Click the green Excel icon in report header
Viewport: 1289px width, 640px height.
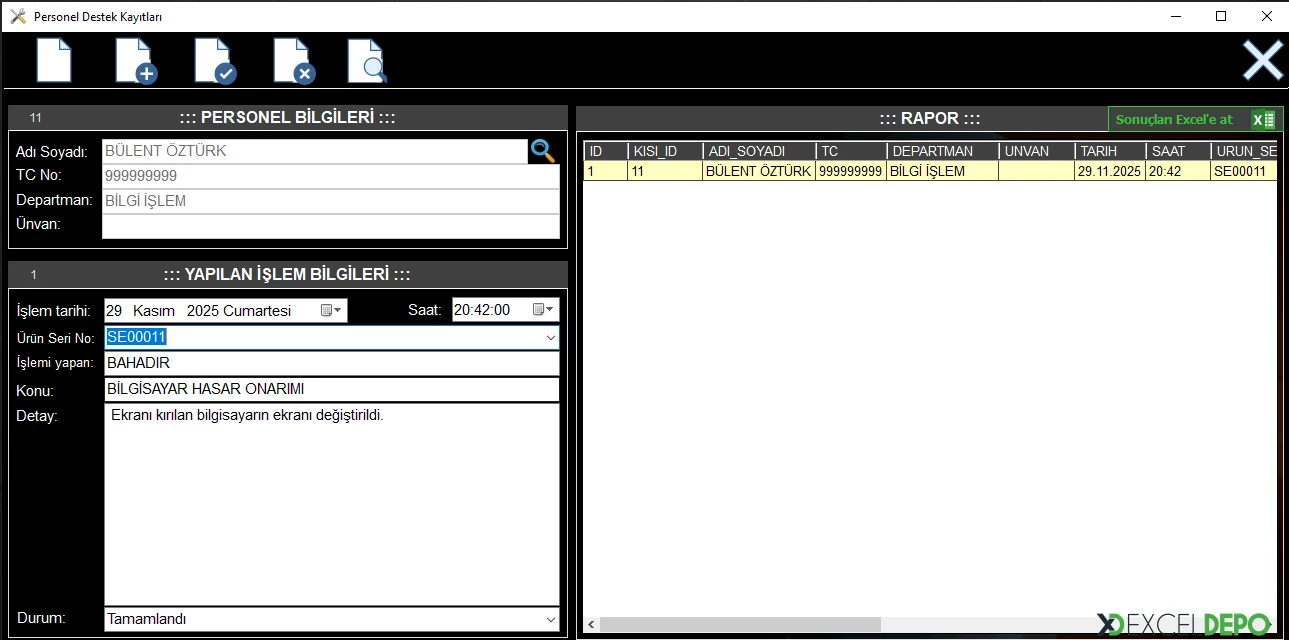click(x=1263, y=120)
